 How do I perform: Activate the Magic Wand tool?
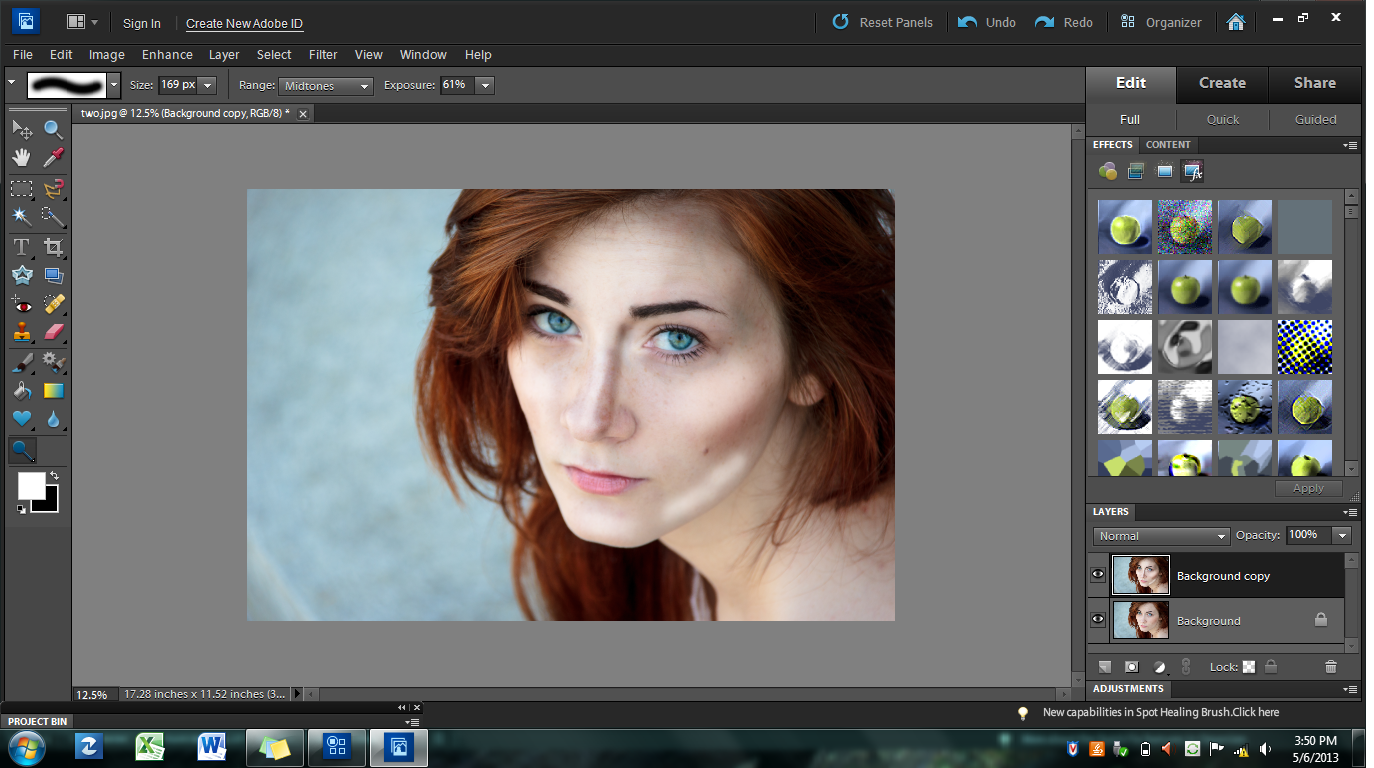pyautogui.click(x=21, y=216)
